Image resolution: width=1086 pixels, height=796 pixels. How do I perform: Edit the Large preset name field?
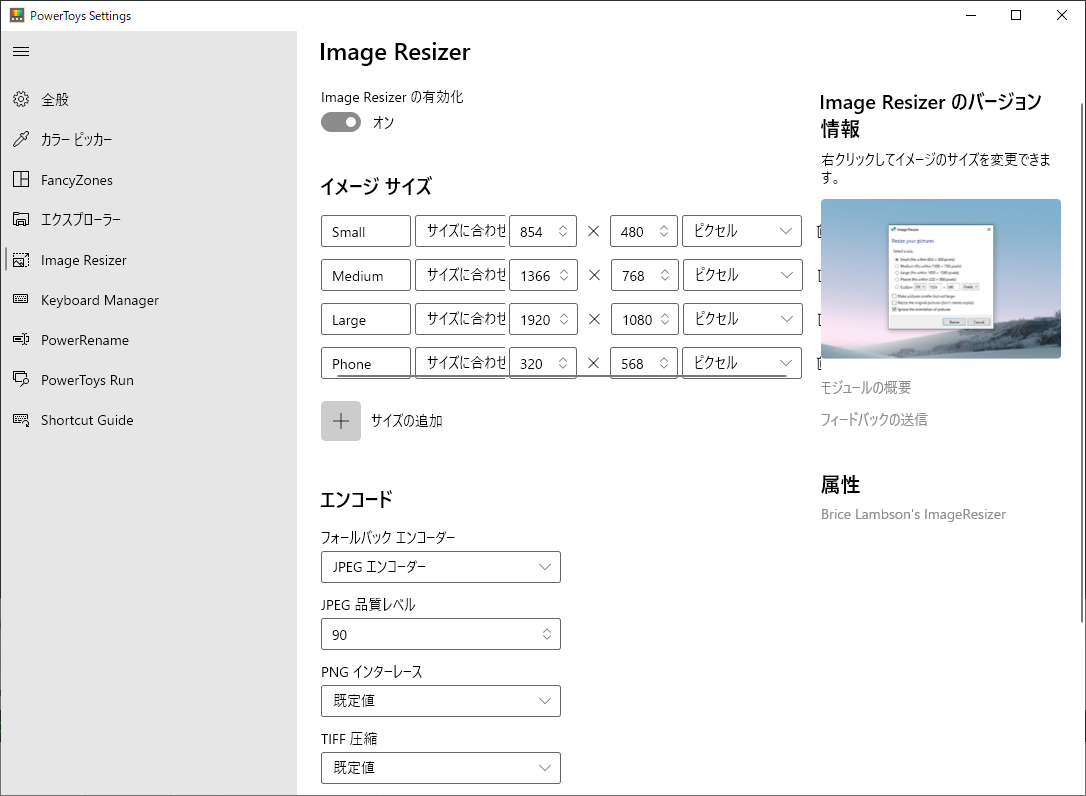click(366, 319)
